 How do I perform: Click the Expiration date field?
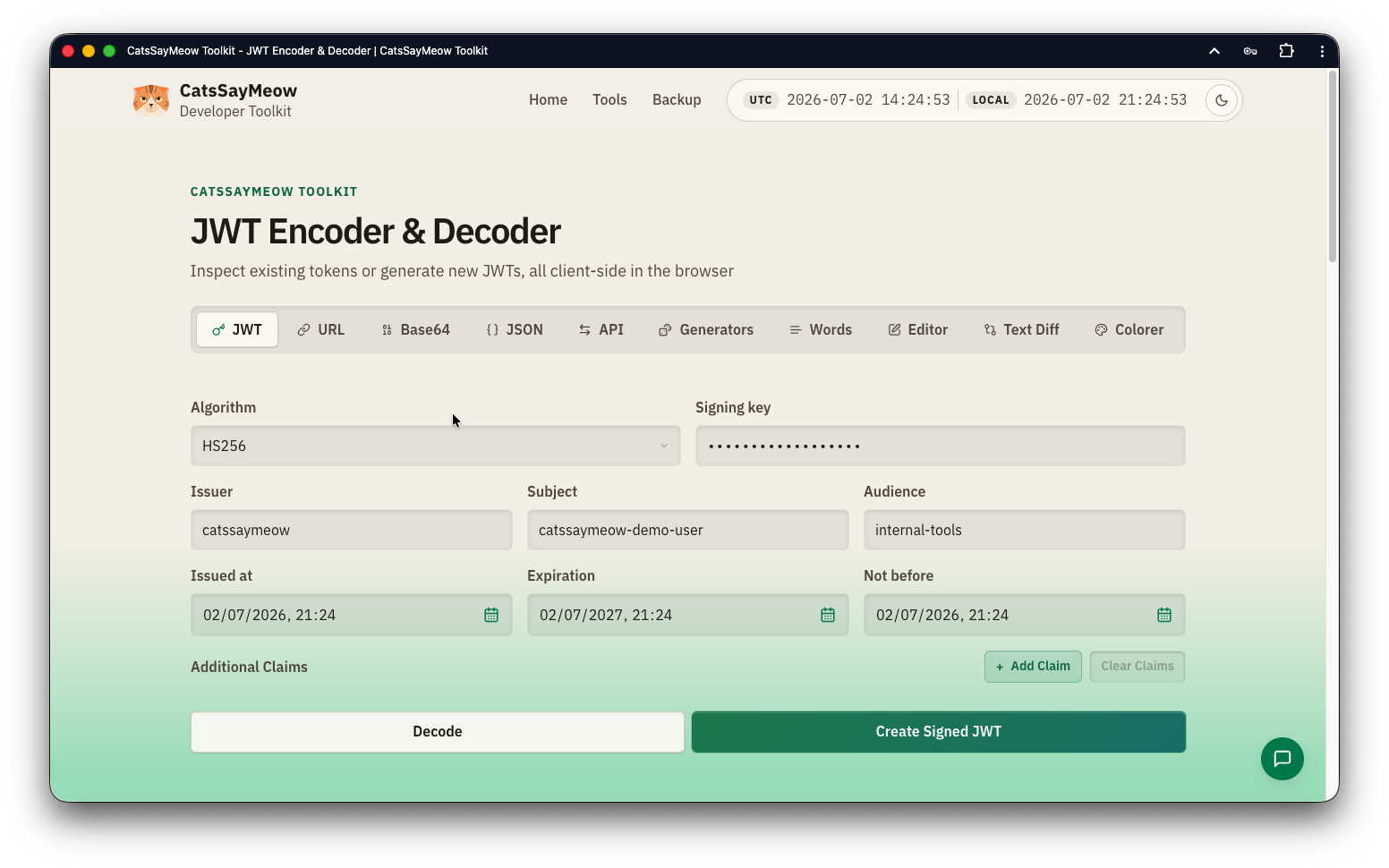[688, 615]
